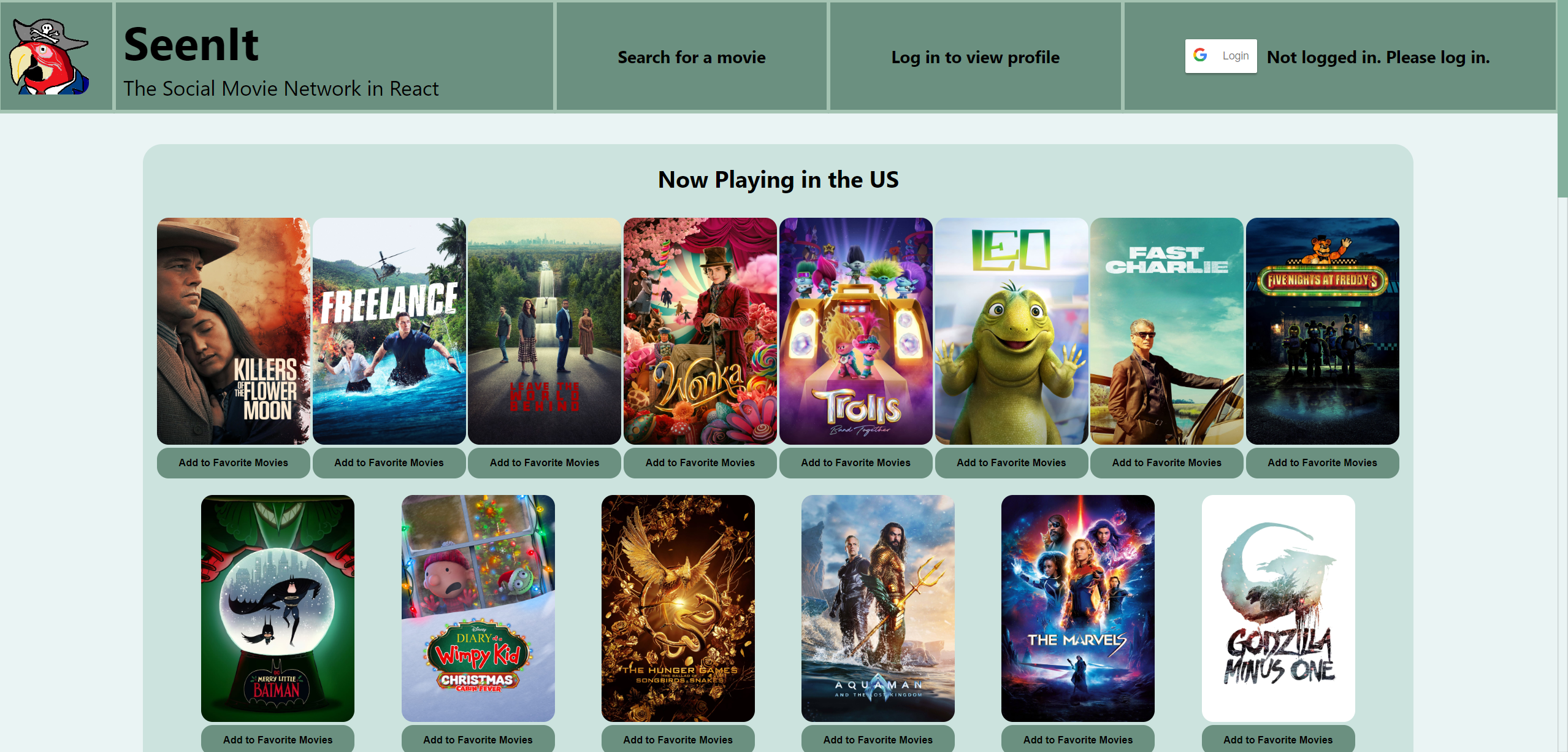Click the Google Login button
This screenshot has height=752, width=1568.
point(1220,56)
